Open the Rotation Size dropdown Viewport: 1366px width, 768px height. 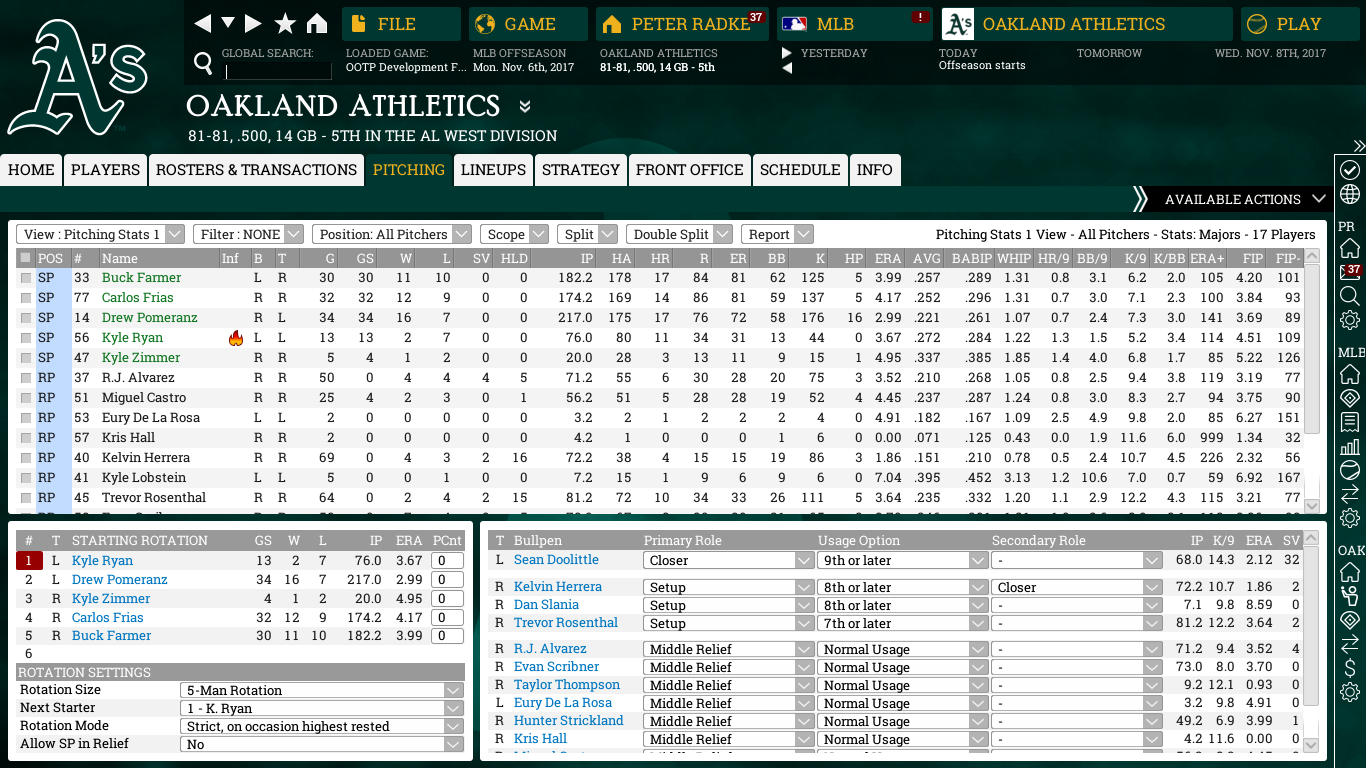click(x=322, y=690)
